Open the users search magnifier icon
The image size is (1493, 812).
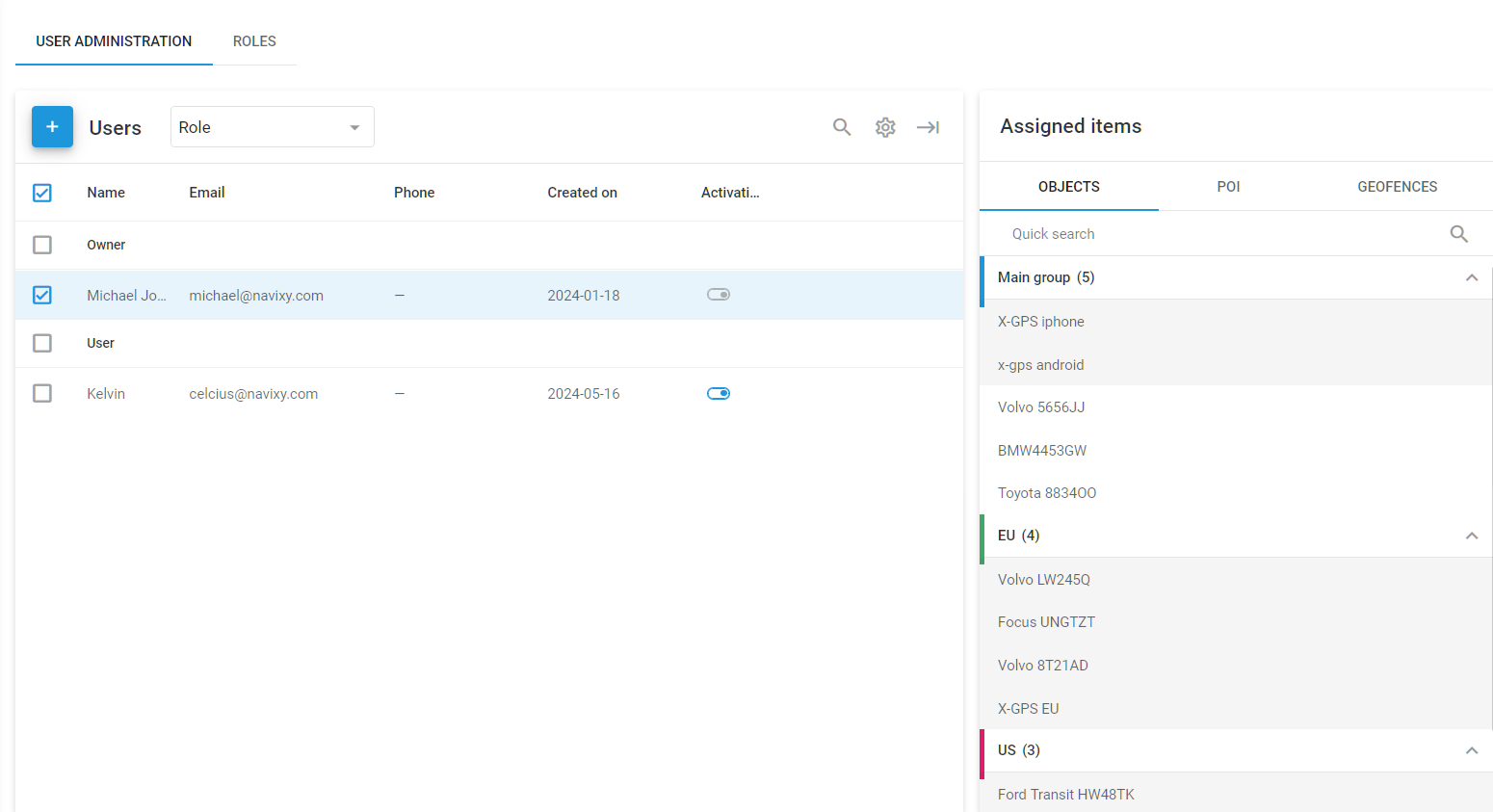point(842,127)
